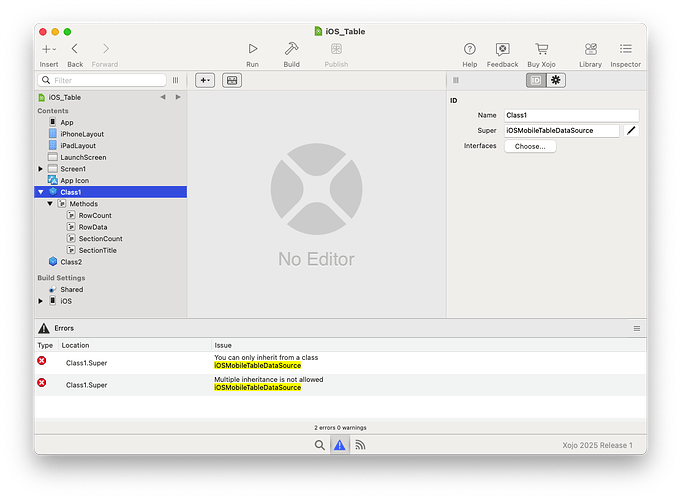The image size is (680, 500).
Task: Click the '2 errors 0 warnings' status text
Action: pyautogui.click(x=340, y=428)
